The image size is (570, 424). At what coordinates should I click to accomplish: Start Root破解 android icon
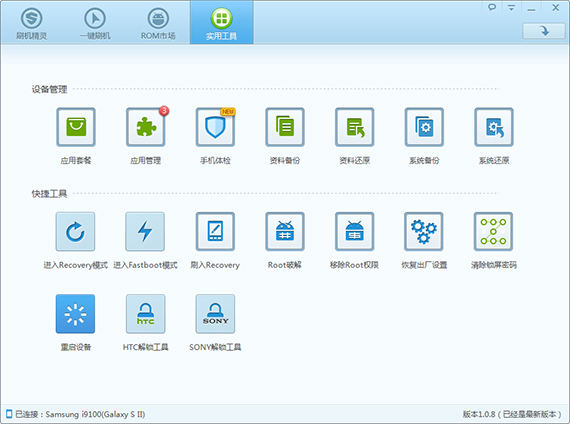(x=285, y=232)
